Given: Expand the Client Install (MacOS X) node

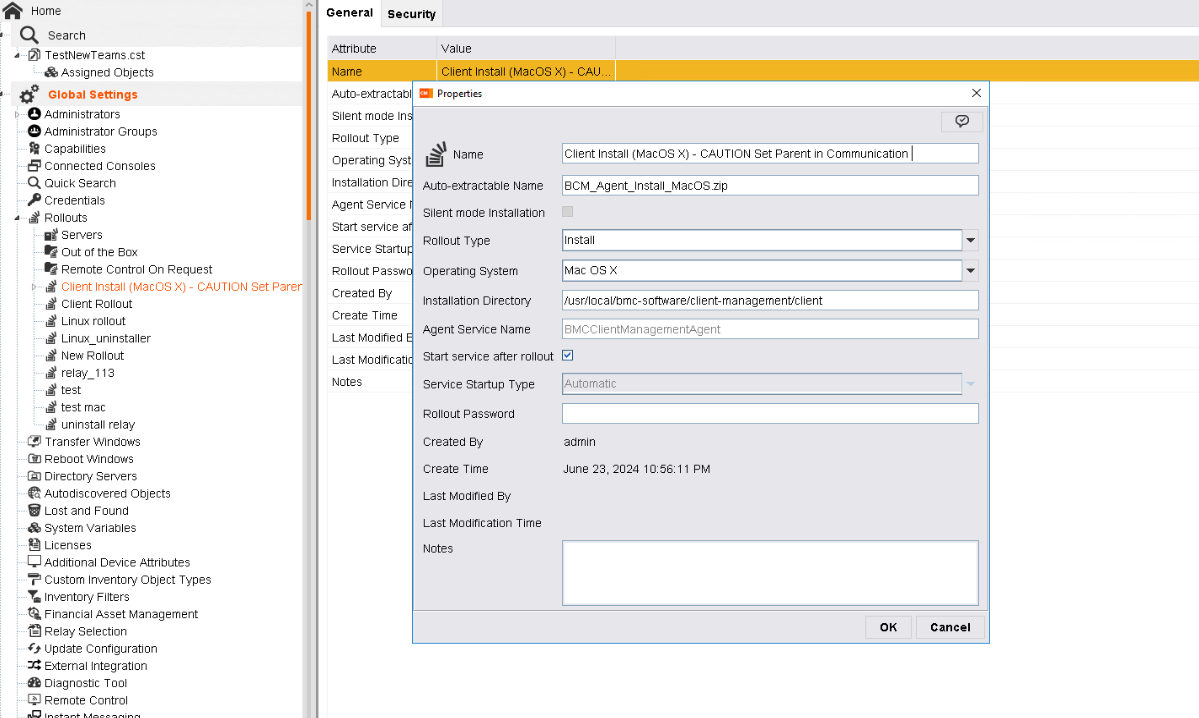Looking at the screenshot, I should 34,287.
